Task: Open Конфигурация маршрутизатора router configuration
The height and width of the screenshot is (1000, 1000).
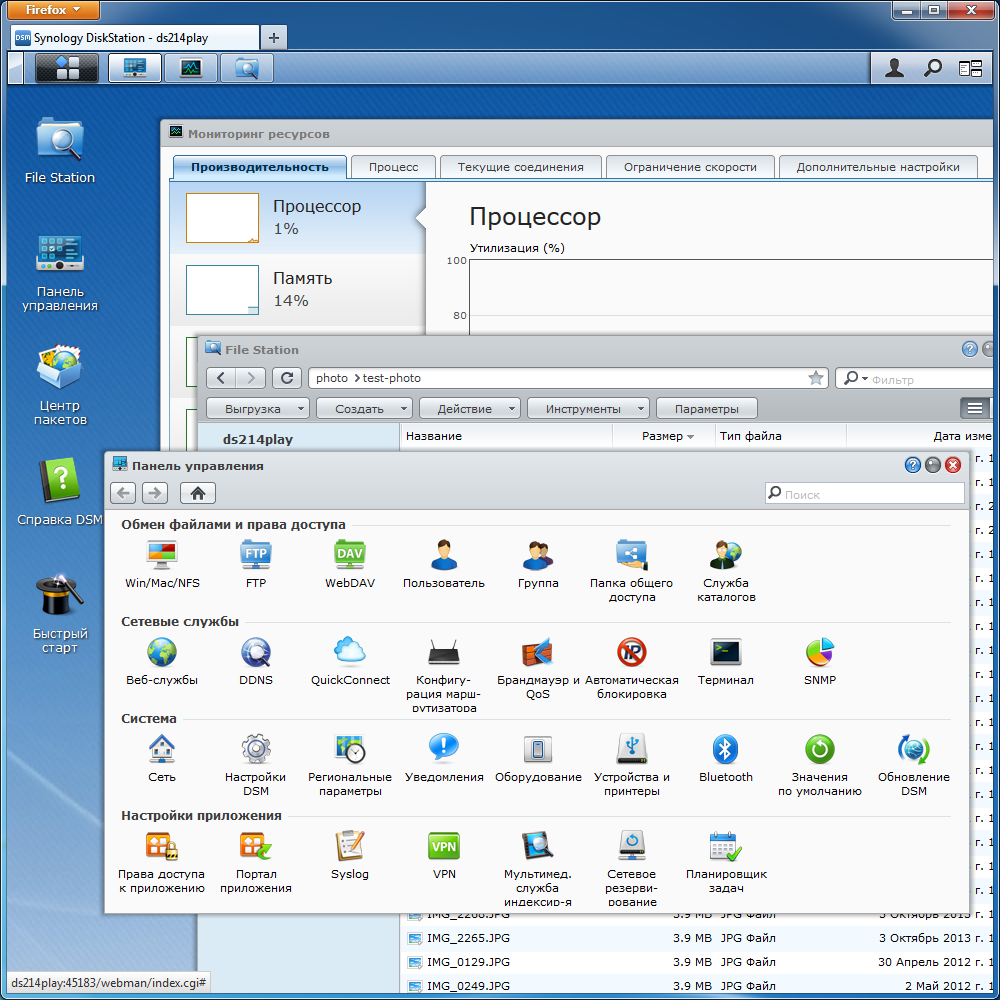Action: point(444,674)
